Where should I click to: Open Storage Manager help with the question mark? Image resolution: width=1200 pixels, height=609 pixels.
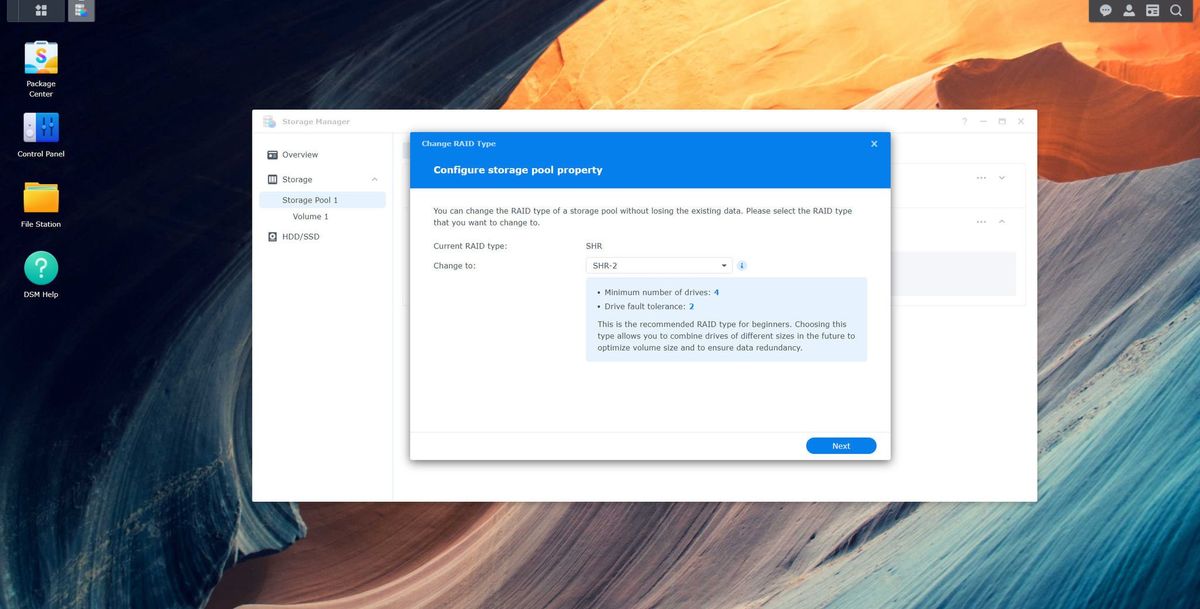click(963, 121)
